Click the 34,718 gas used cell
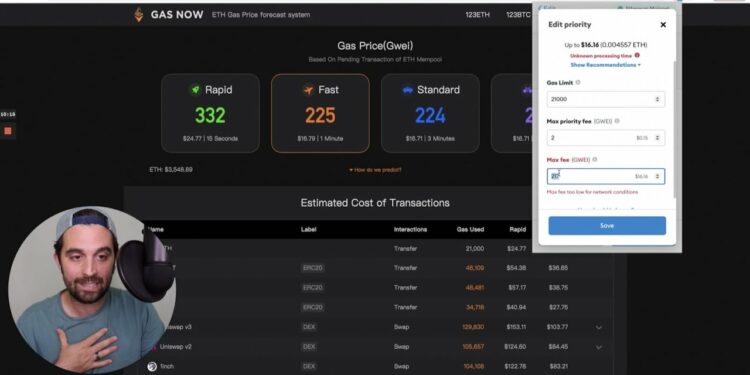The image size is (750, 375). point(475,307)
